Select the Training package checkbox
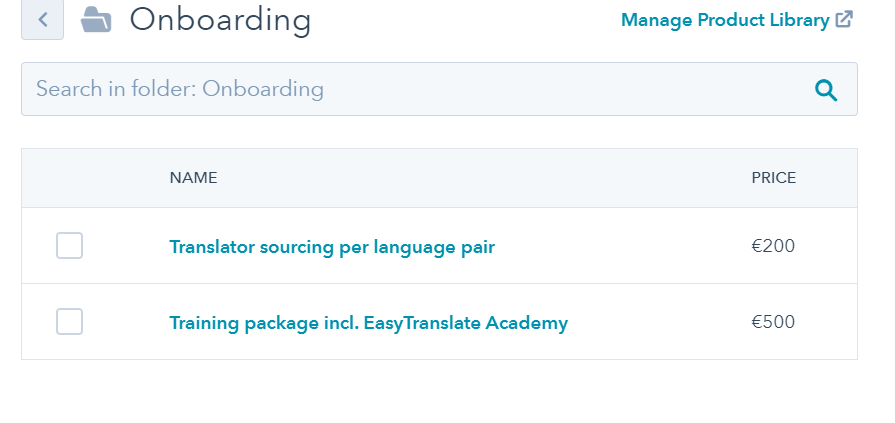The image size is (895, 423). coord(69,322)
